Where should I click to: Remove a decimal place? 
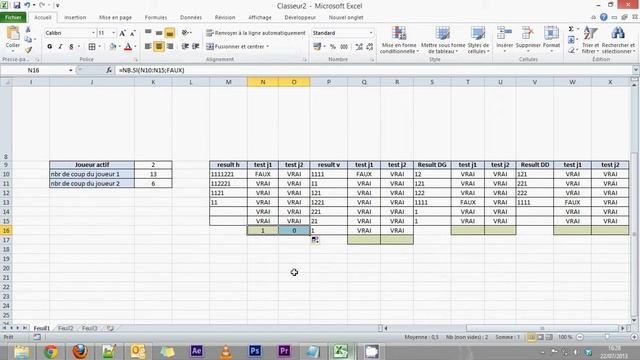pos(370,47)
